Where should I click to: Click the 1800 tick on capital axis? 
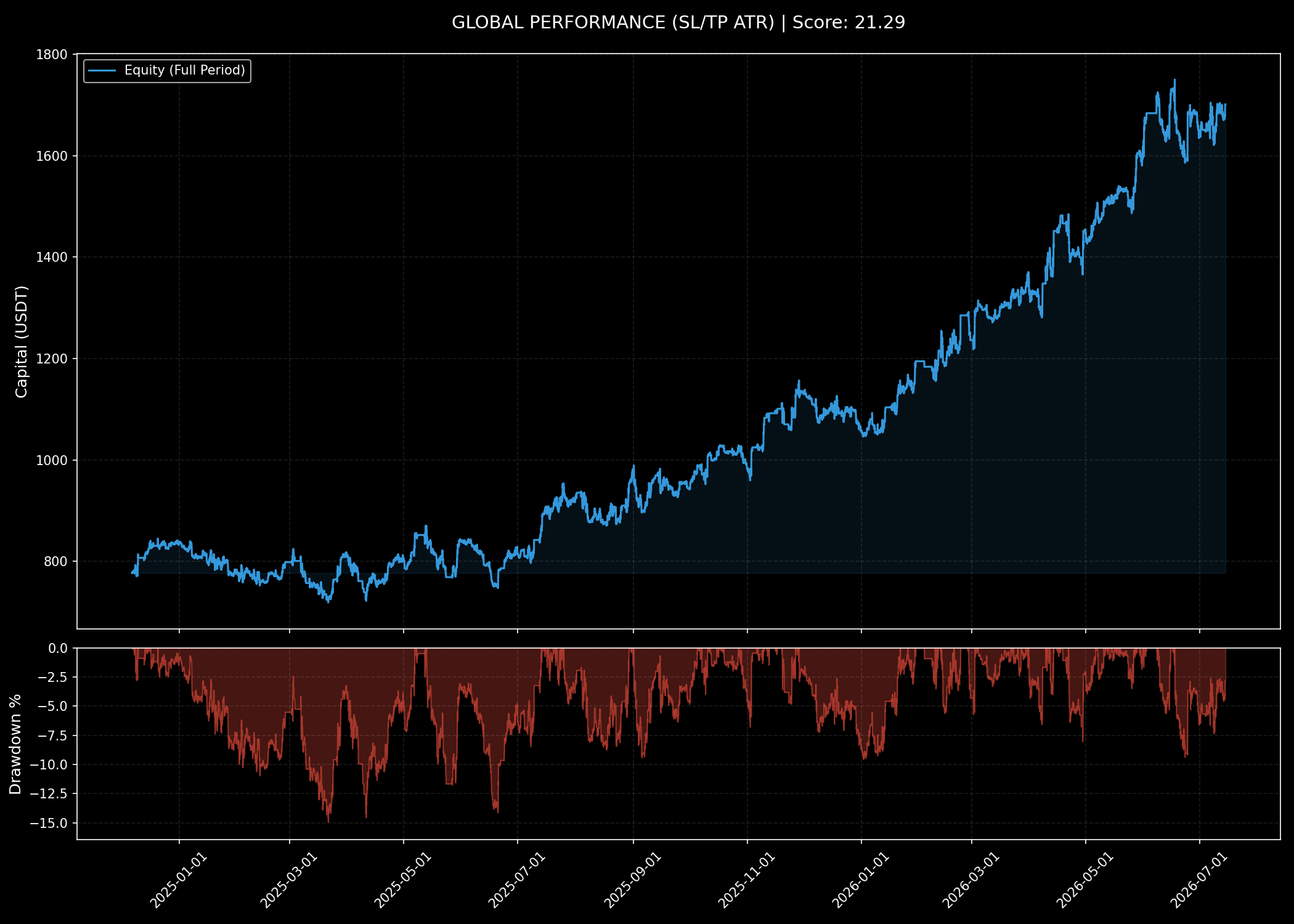(52, 54)
